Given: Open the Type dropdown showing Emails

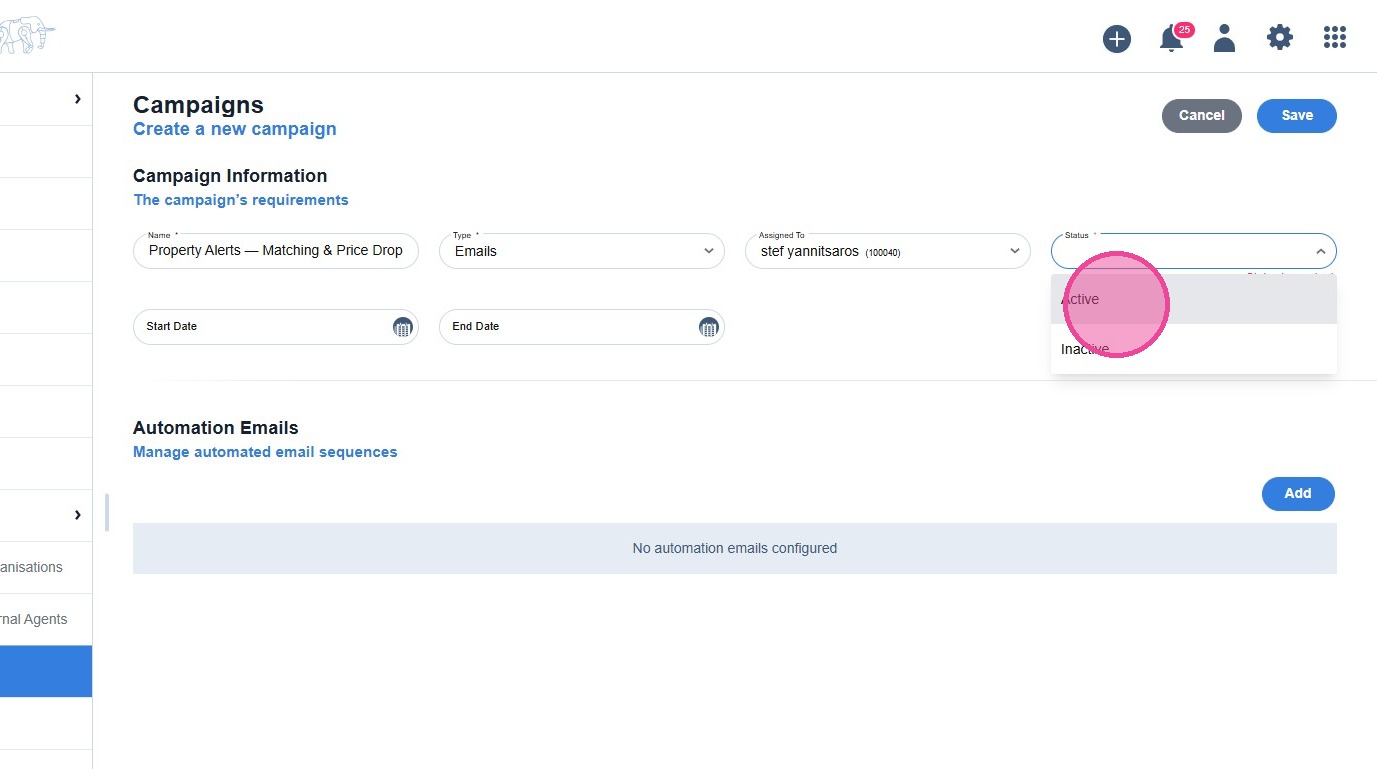Looking at the screenshot, I should (x=582, y=251).
